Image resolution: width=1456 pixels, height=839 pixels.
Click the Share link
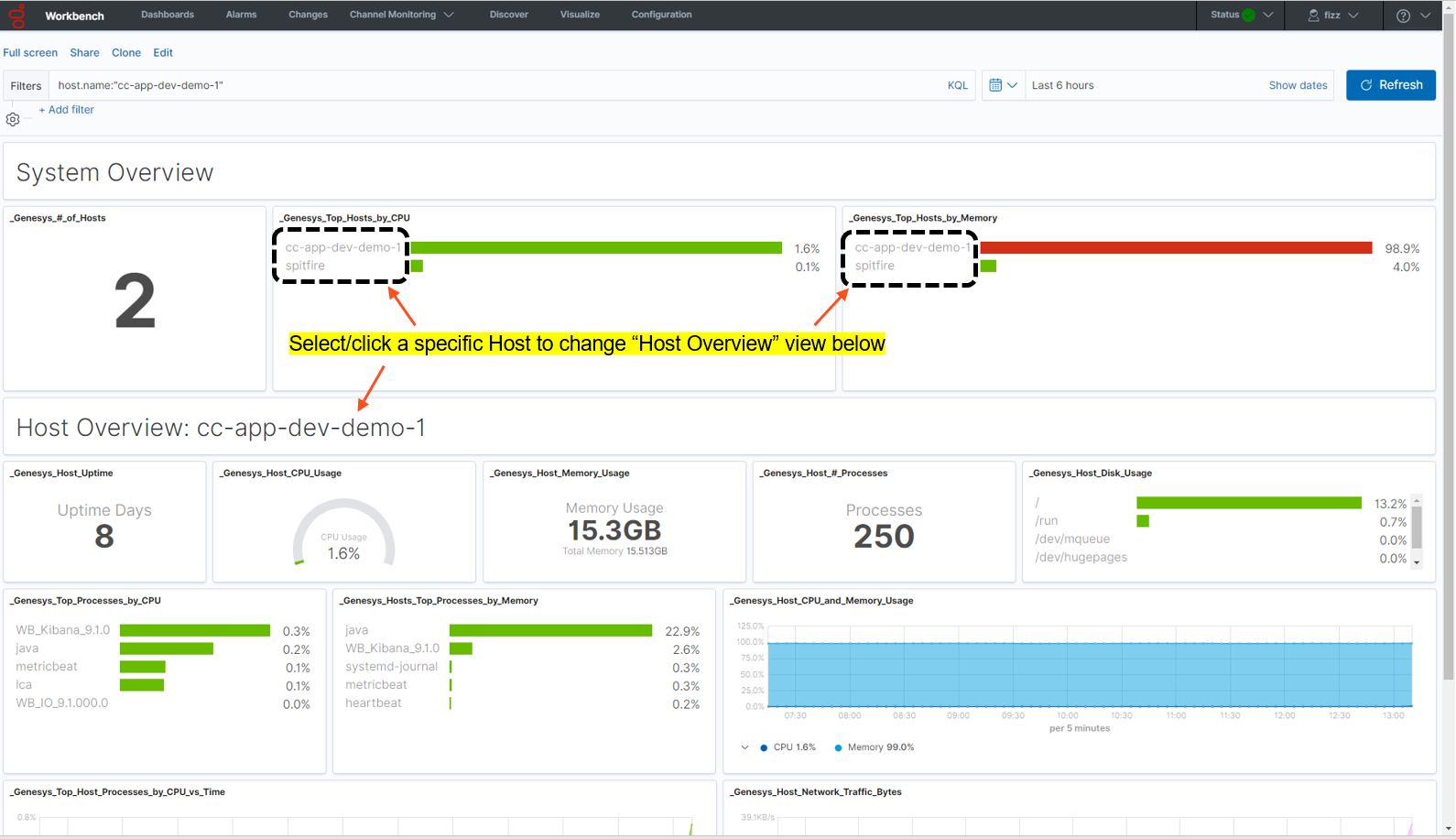pos(84,53)
